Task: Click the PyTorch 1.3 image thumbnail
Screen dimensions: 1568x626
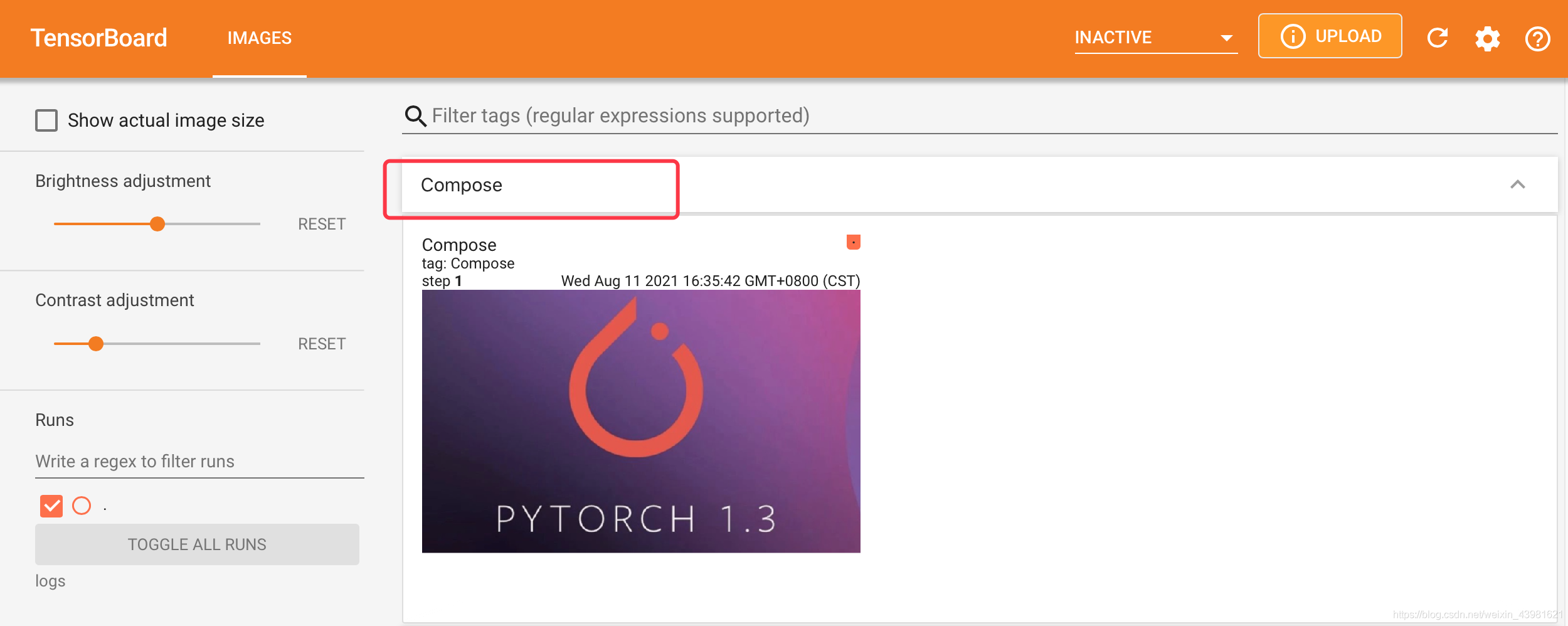Action: click(x=641, y=421)
